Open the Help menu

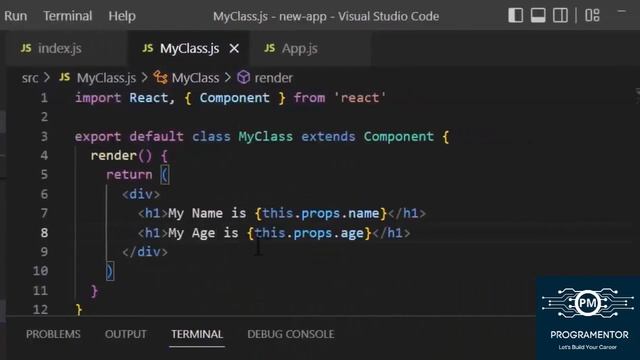[122, 16]
